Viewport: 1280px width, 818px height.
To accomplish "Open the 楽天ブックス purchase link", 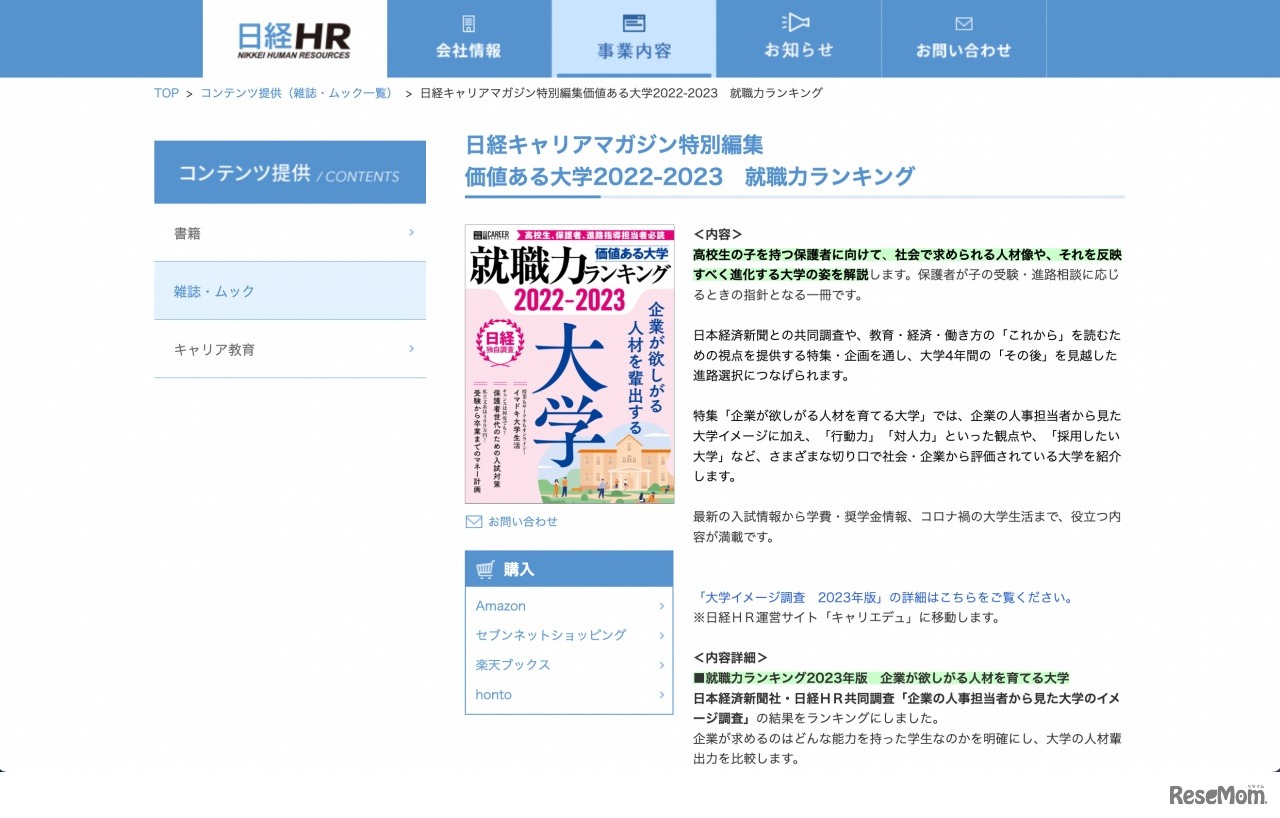I will 513,665.
